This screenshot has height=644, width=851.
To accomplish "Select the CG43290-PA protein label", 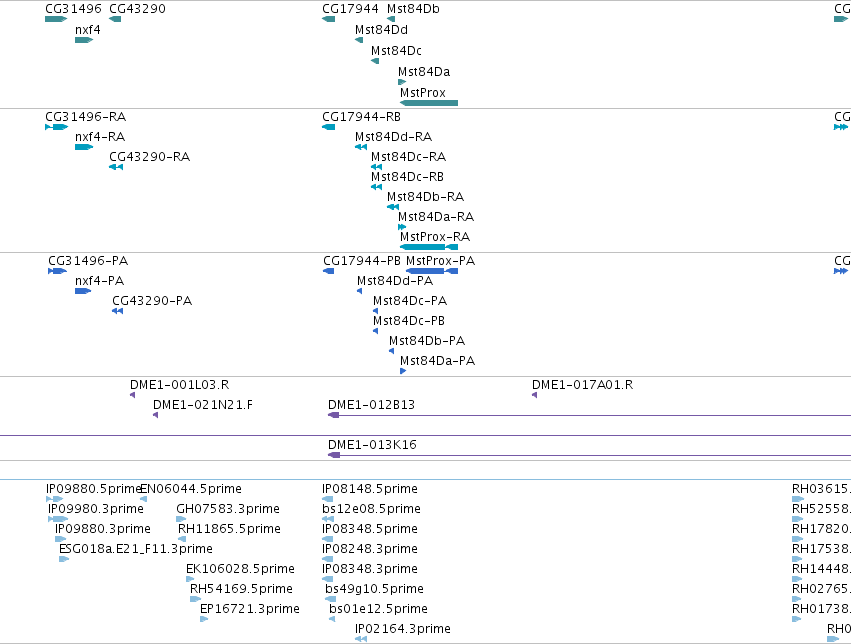I will 152,301.
